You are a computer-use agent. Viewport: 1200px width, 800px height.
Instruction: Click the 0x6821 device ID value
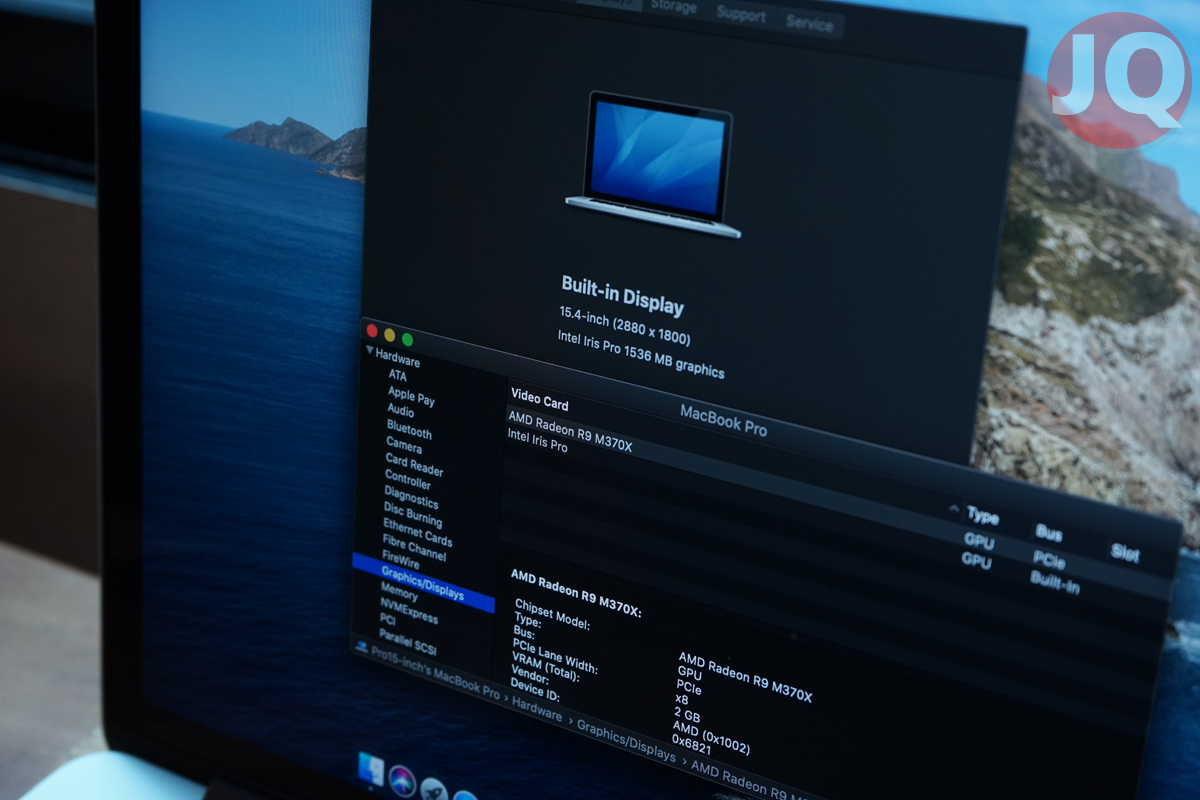(690, 744)
